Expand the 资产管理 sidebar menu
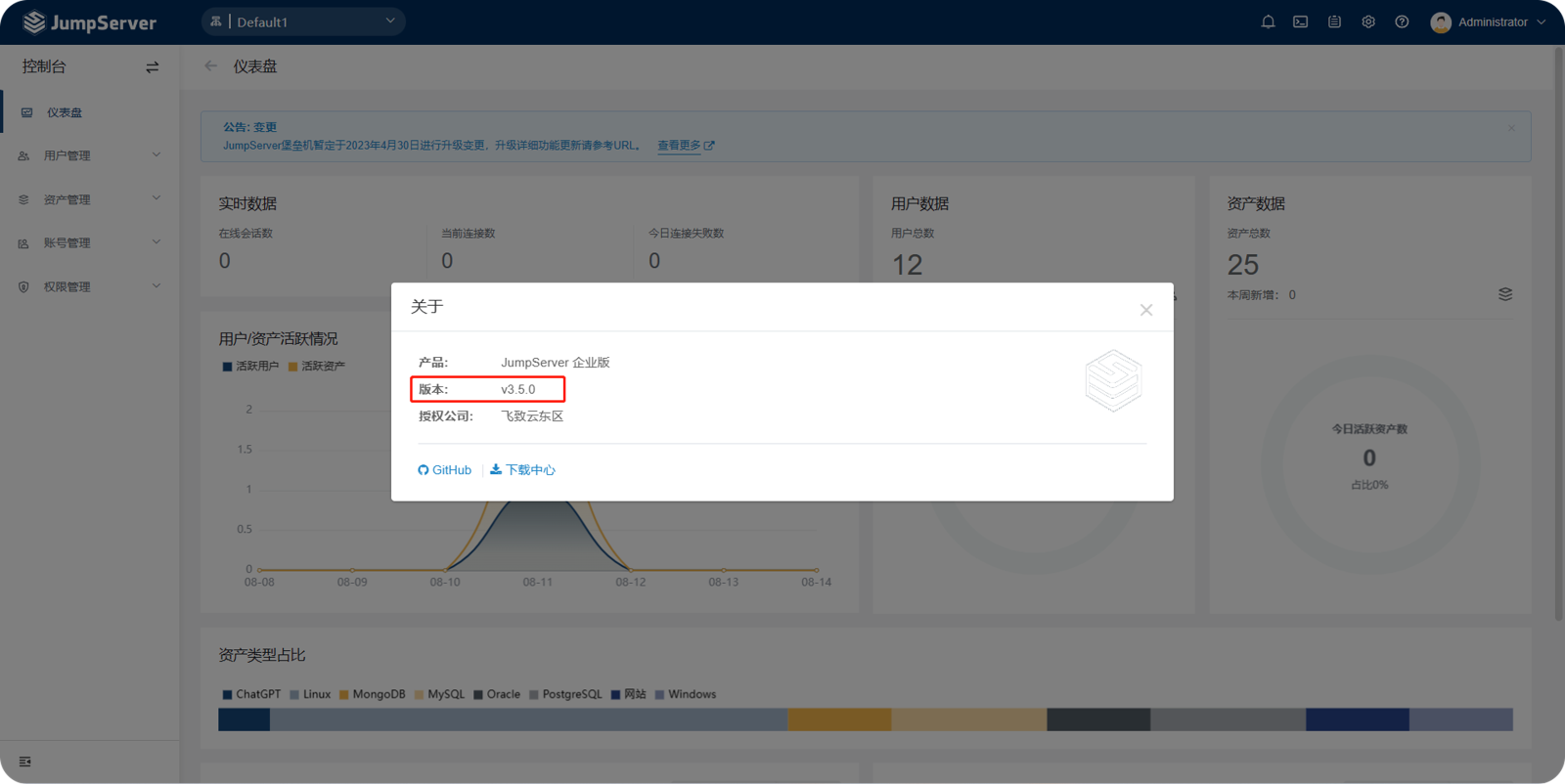This screenshot has width=1565, height=784. pos(90,199)
